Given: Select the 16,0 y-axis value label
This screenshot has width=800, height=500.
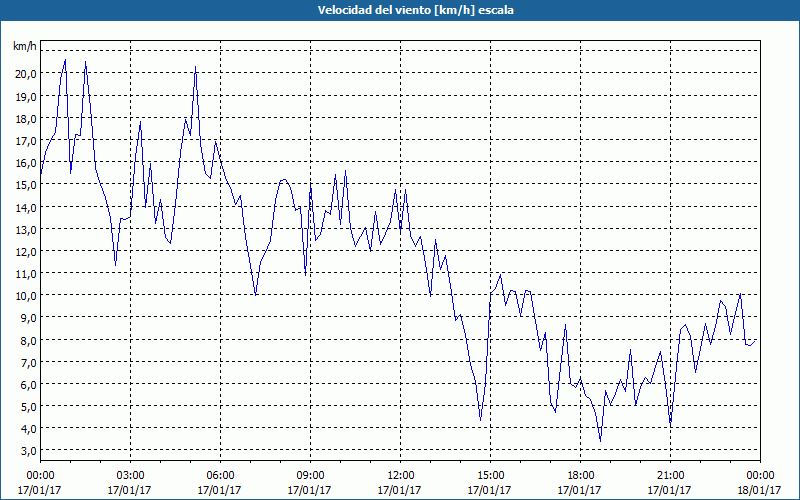Looking at the screenshot, I should (26, 162).
